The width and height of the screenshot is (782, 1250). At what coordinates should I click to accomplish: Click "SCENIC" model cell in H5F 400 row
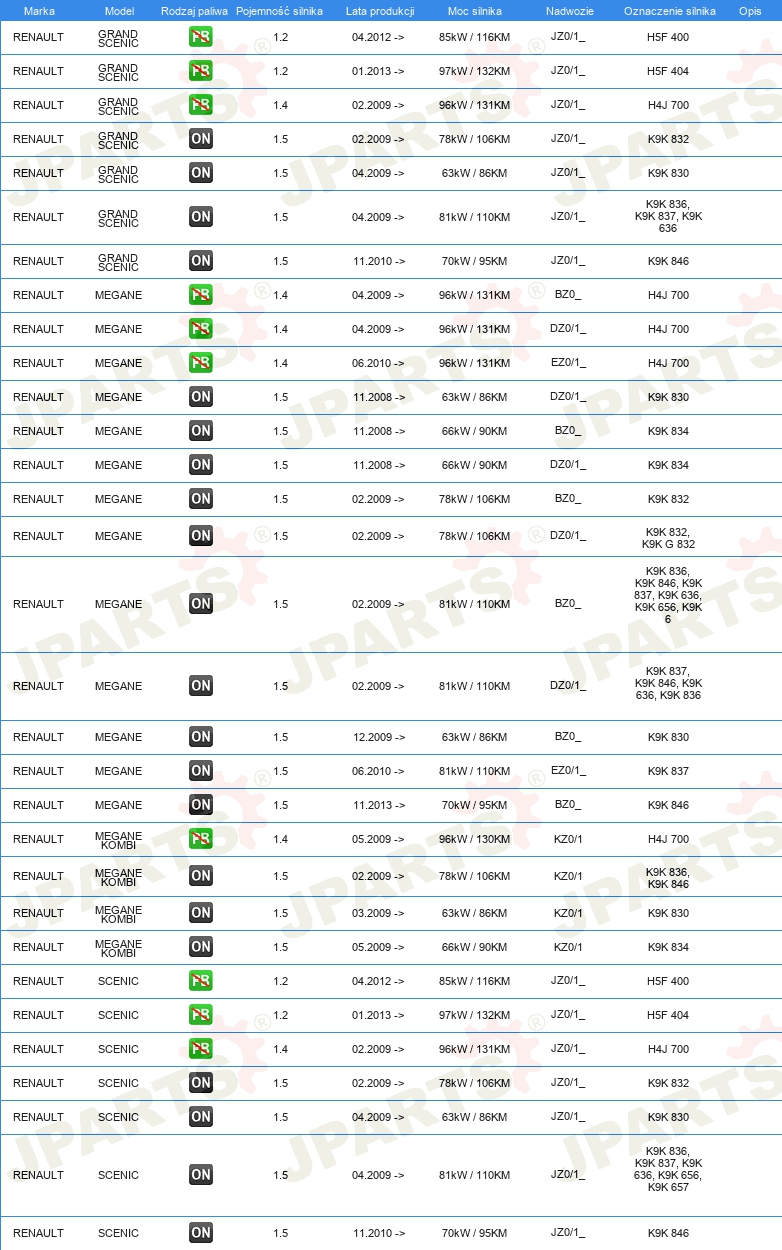click(119, 981)
